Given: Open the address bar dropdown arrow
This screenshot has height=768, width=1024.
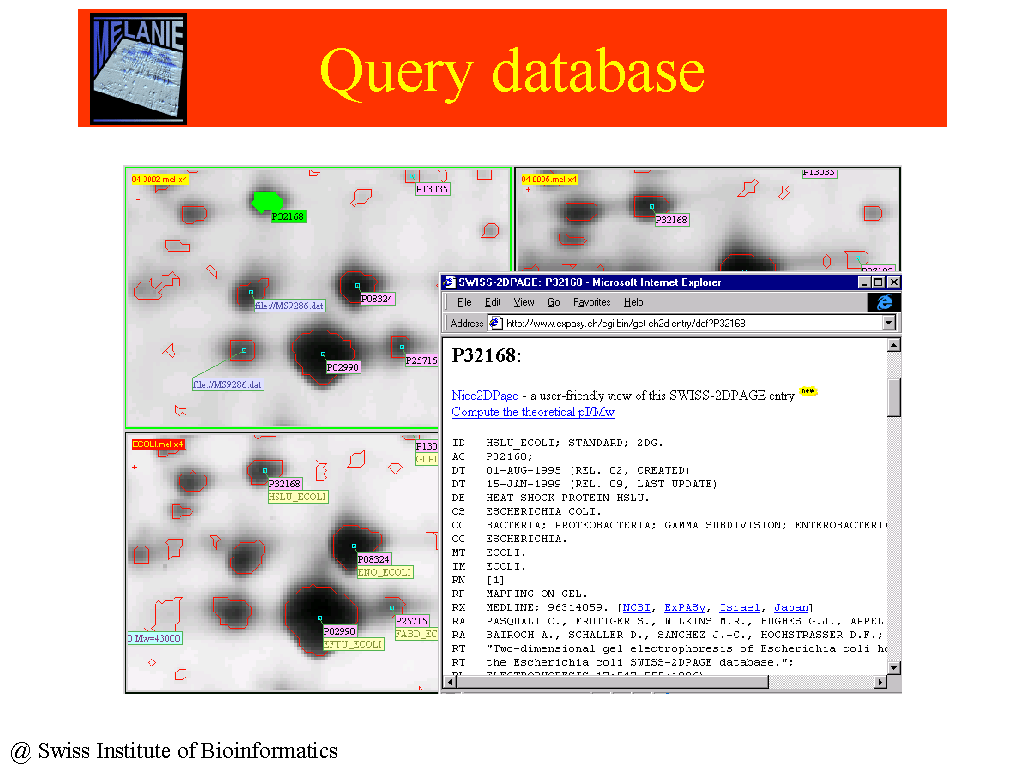Looking at the screenshot, I should (888, 323).
